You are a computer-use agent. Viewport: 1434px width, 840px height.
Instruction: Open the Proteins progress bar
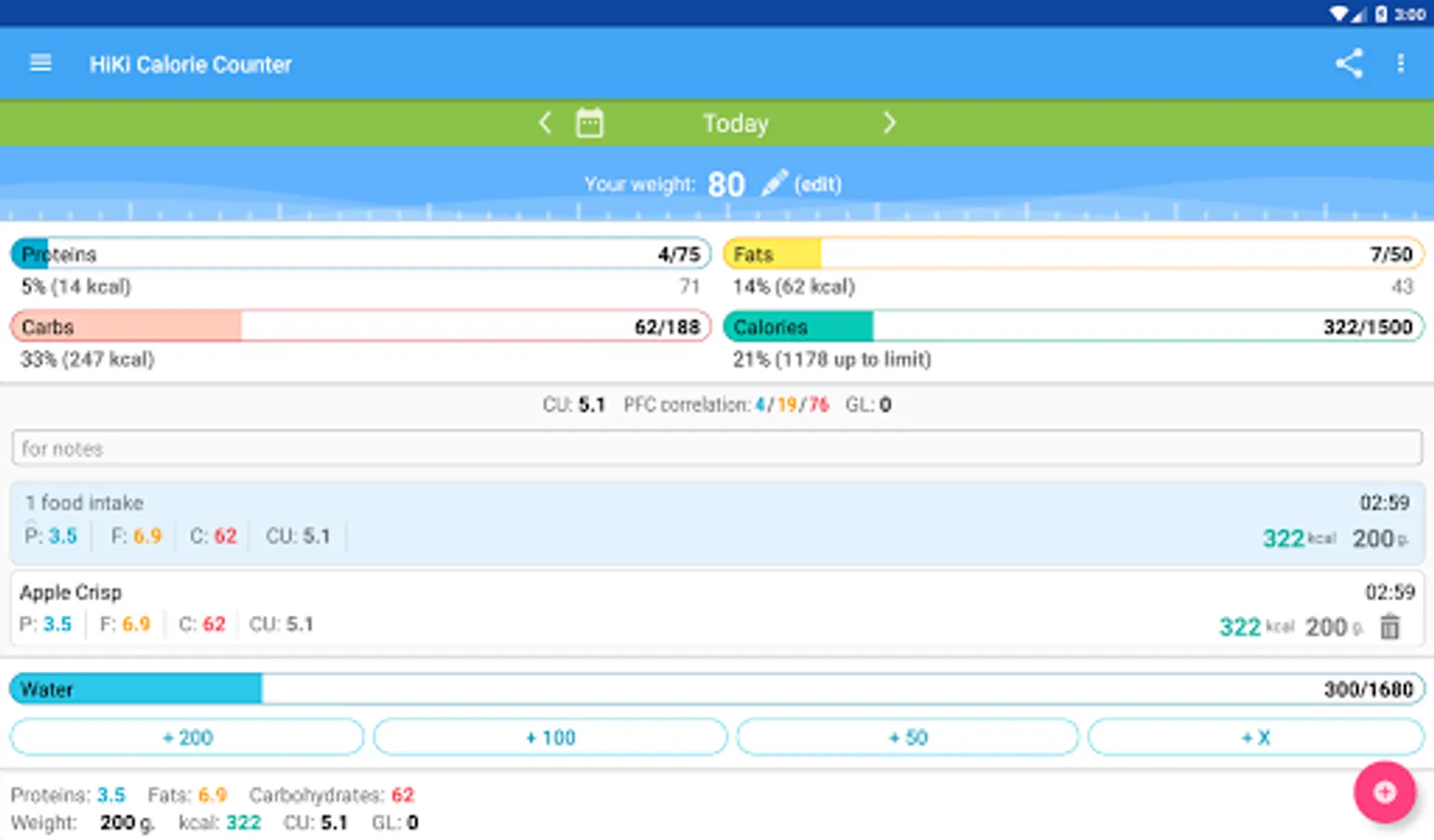click(x=360, y=254)
